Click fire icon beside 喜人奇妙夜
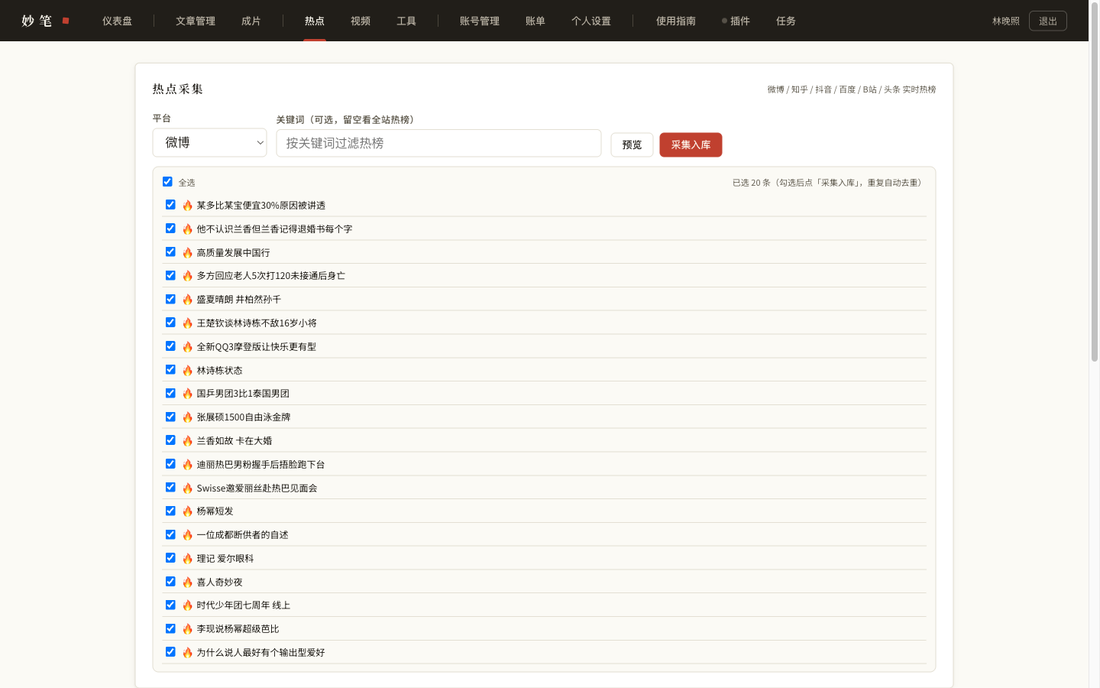 point(187,582)
